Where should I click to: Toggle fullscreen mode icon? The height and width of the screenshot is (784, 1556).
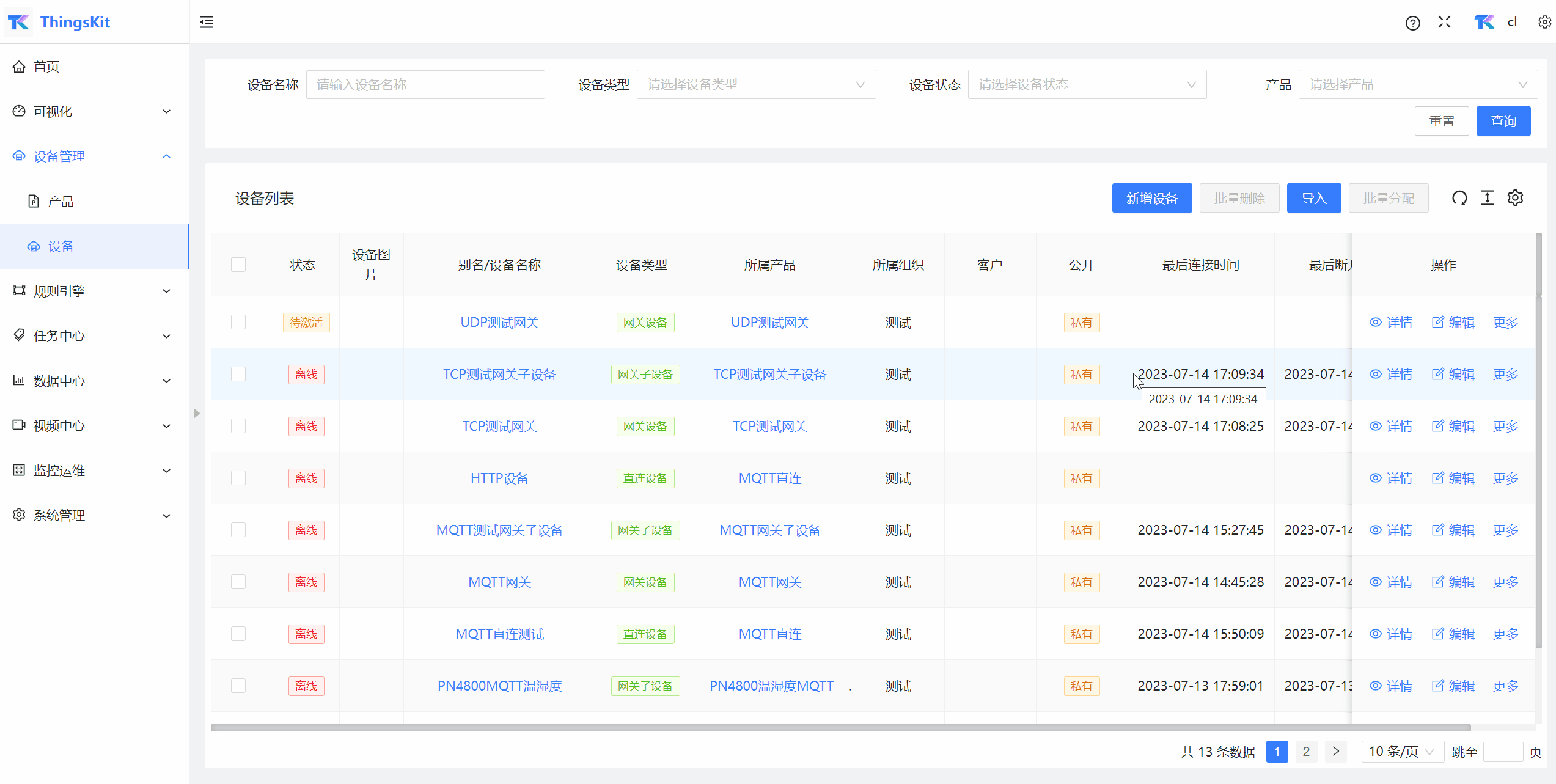pos(1445,23)
